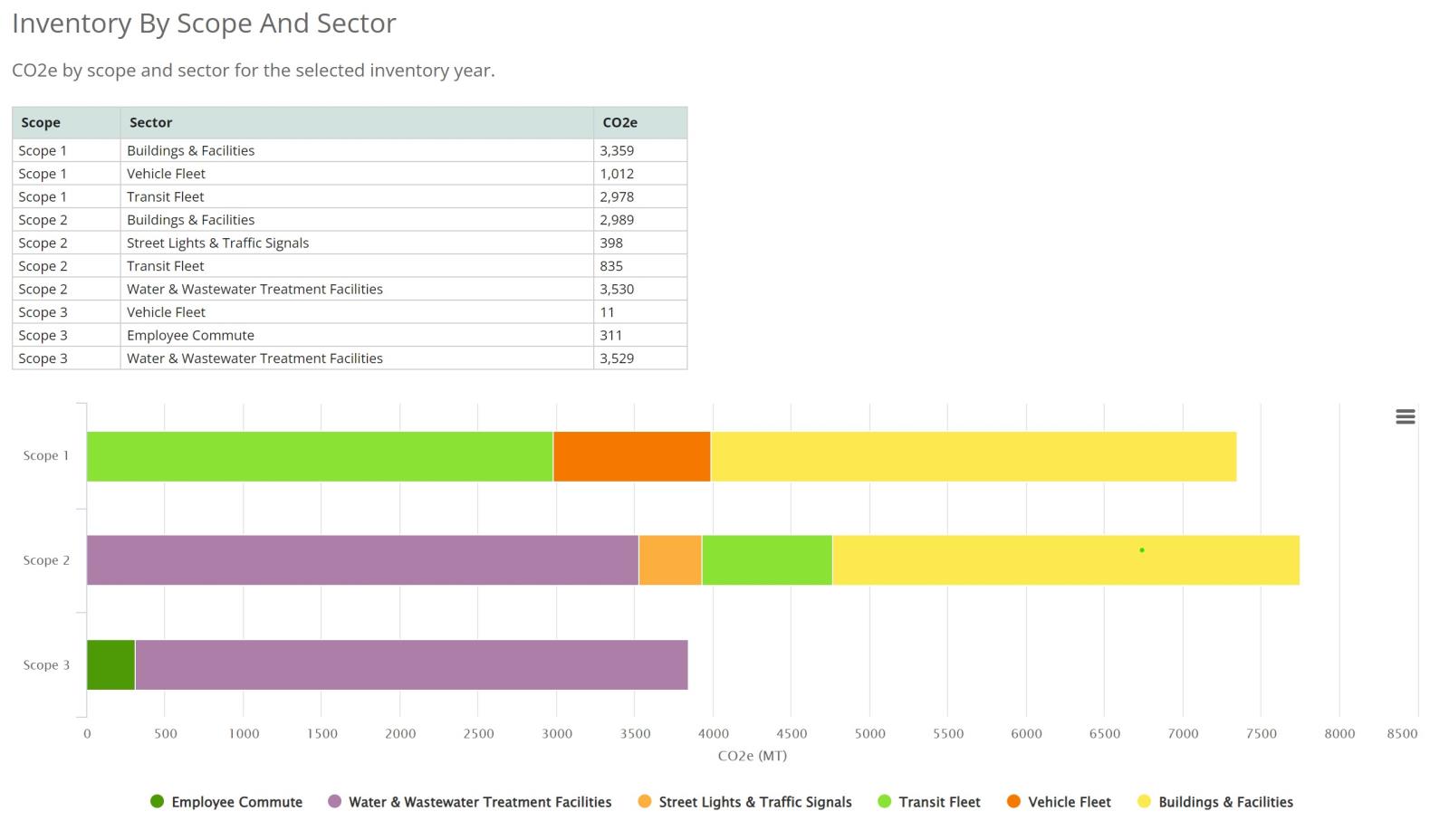Select the 3,530 CO2e table cell
1449x840 pixels.
640,289
